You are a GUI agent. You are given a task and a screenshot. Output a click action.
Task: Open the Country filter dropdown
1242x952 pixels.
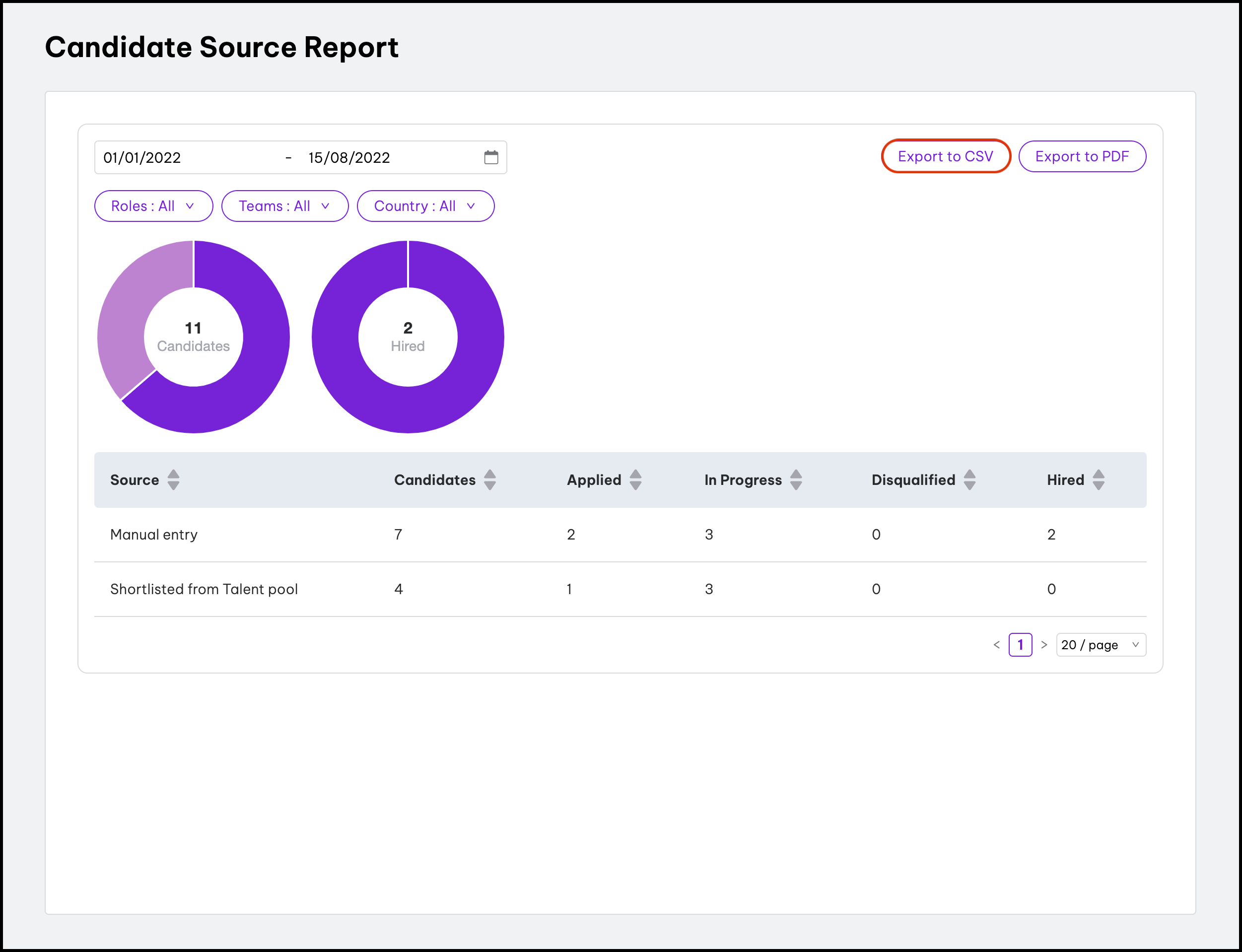[x=425, y=206]
